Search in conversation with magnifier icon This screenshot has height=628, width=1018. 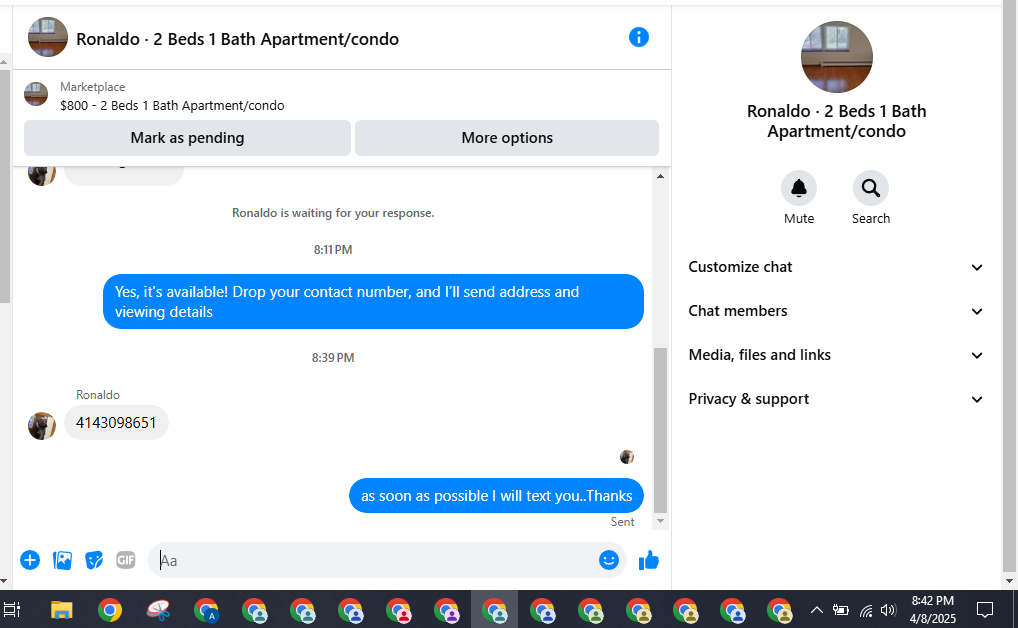coord(870,188)
